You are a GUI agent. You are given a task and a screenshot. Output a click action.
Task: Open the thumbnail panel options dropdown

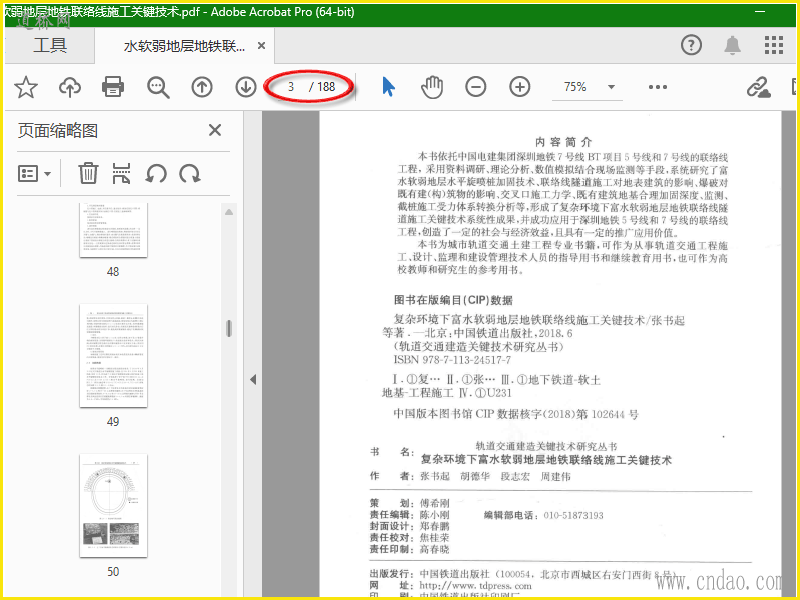[x=35, y=174]
